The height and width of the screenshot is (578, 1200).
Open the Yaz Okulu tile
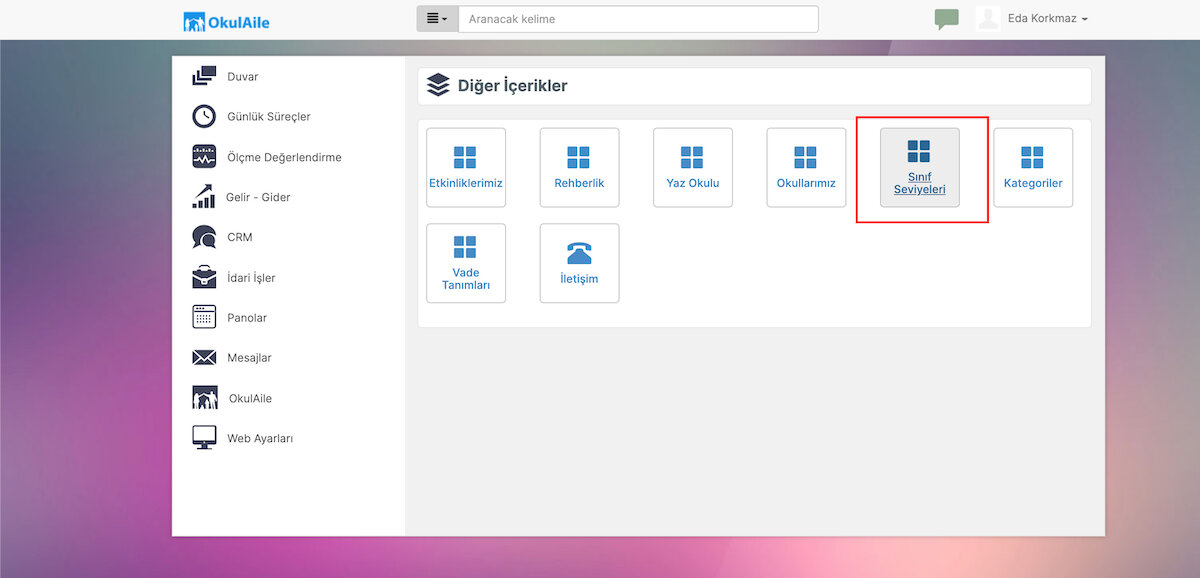pyautogui.click(x=693, y=167)
